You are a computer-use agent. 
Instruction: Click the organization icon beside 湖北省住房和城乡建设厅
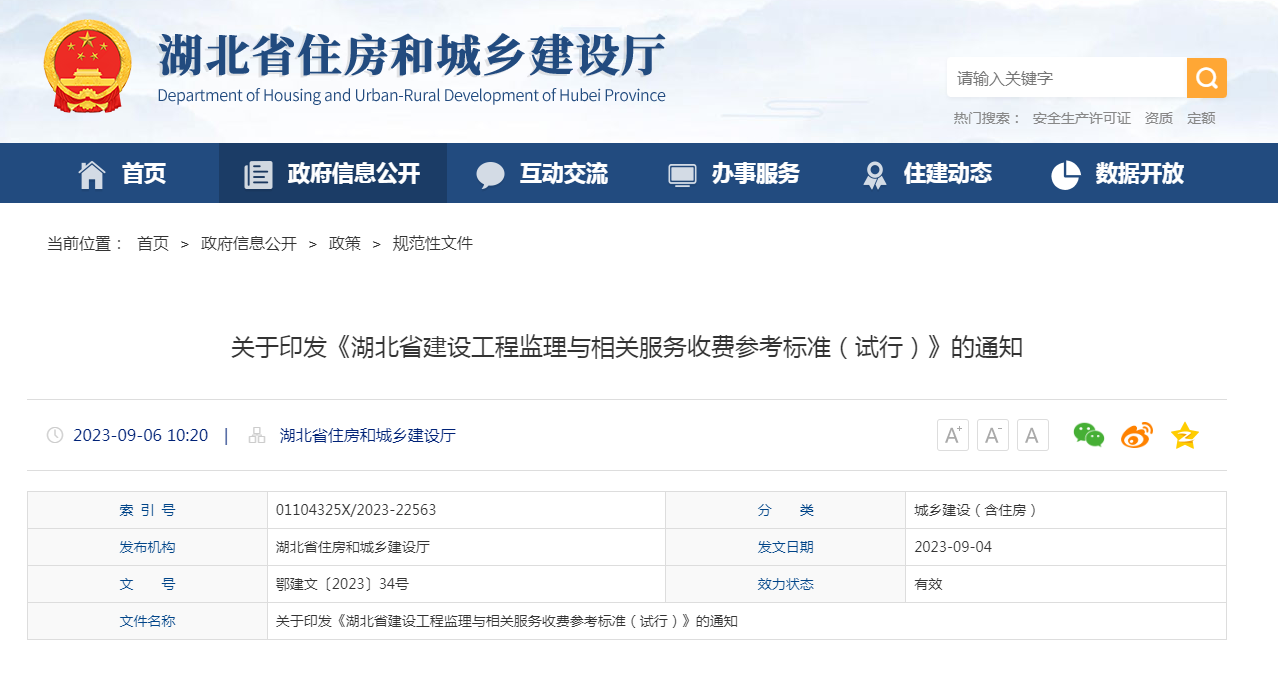pyautogui.click(x=257, y=435)
